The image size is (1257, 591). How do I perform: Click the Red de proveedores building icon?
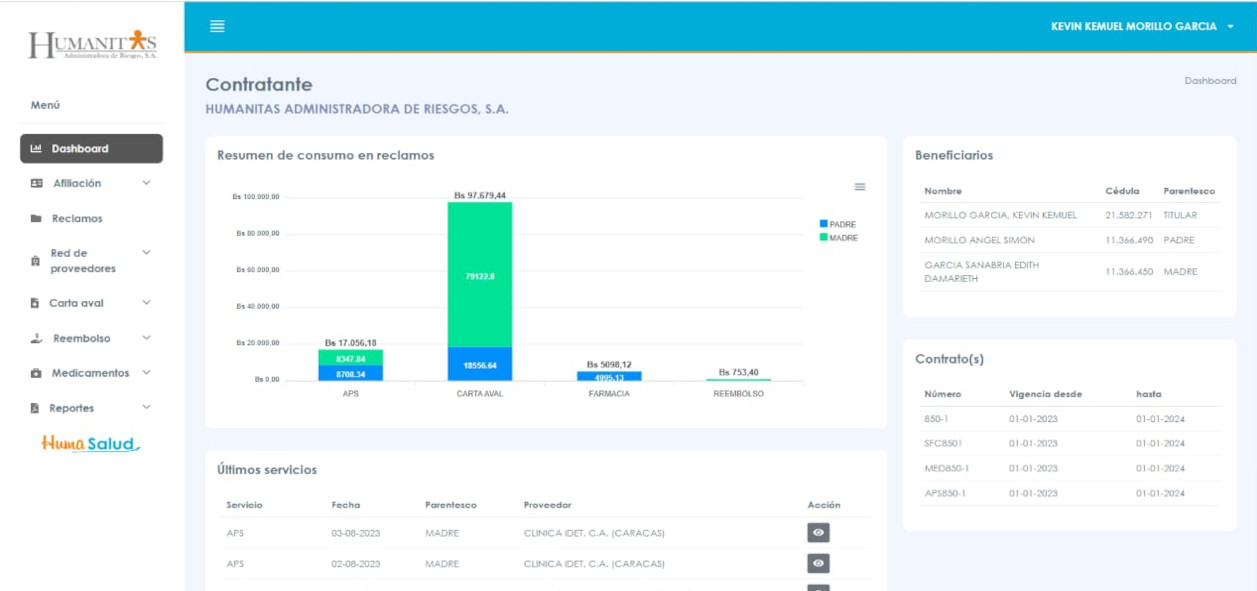pos(36,261)
